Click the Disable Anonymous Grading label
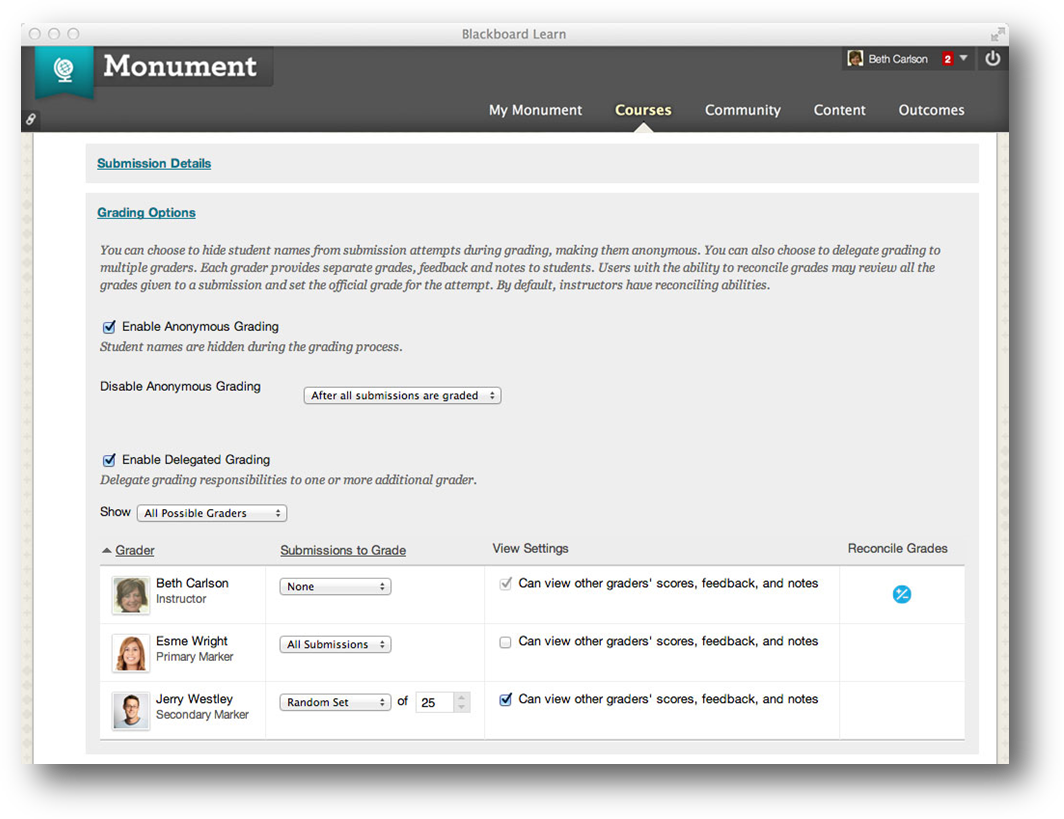 [x=180, y=386]
